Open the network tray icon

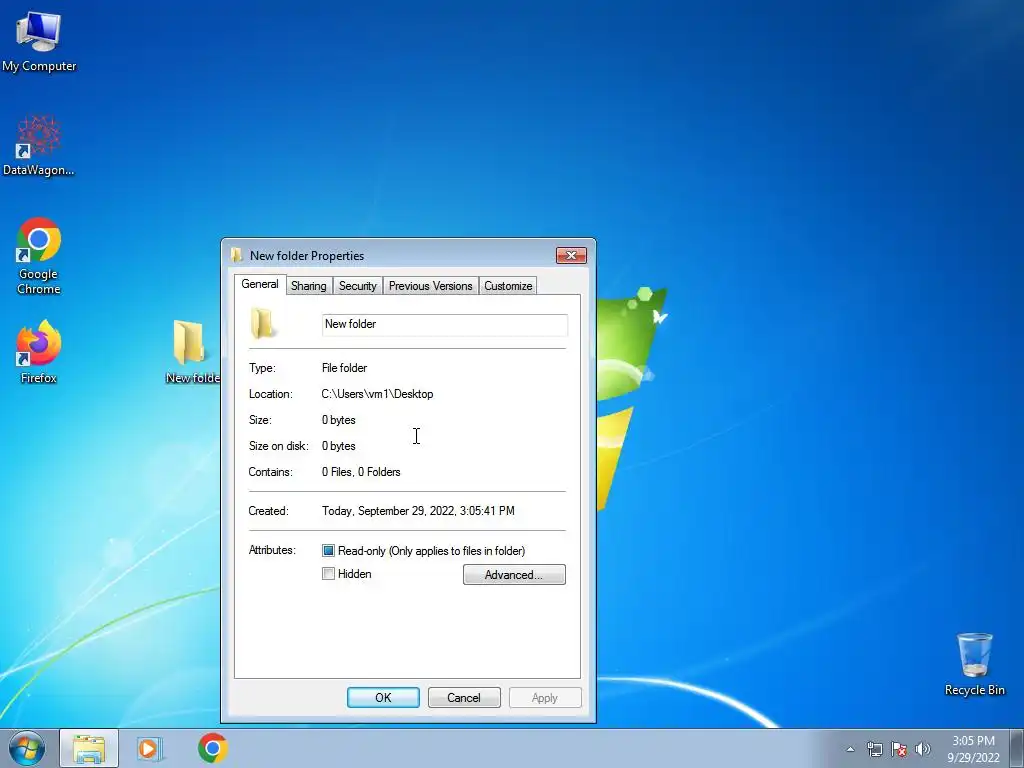click(x=874, y=749)
